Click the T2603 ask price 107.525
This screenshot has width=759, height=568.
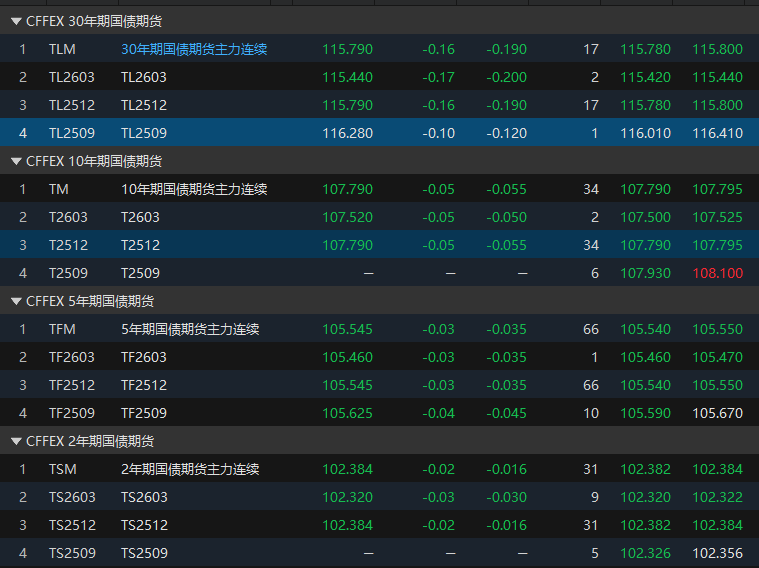717,217
